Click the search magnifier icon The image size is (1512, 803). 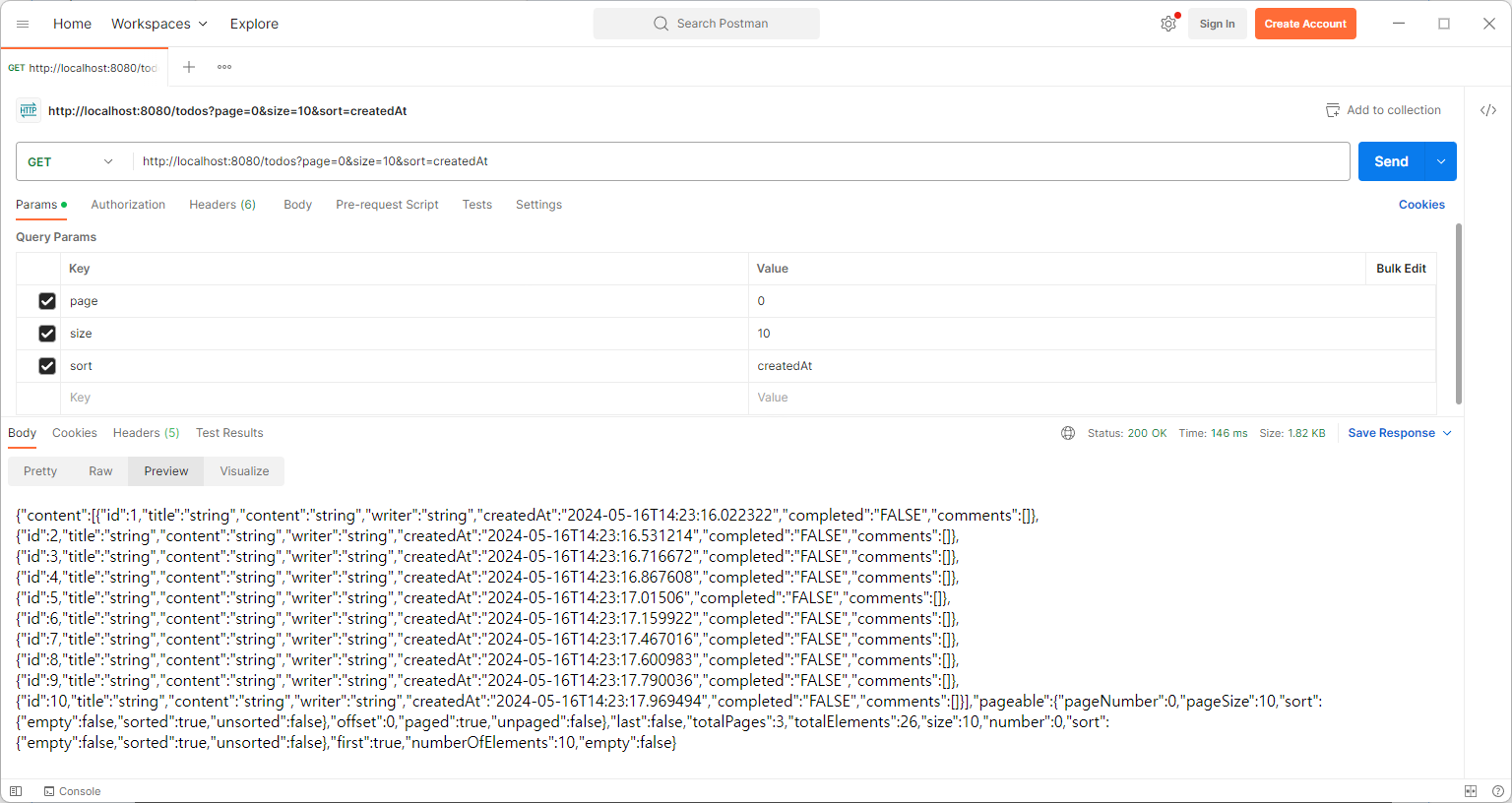point(661,24)
